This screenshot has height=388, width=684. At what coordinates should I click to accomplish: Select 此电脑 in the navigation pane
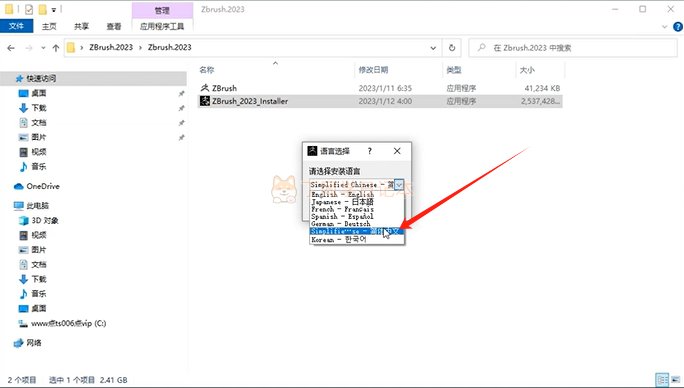[38, 206]
